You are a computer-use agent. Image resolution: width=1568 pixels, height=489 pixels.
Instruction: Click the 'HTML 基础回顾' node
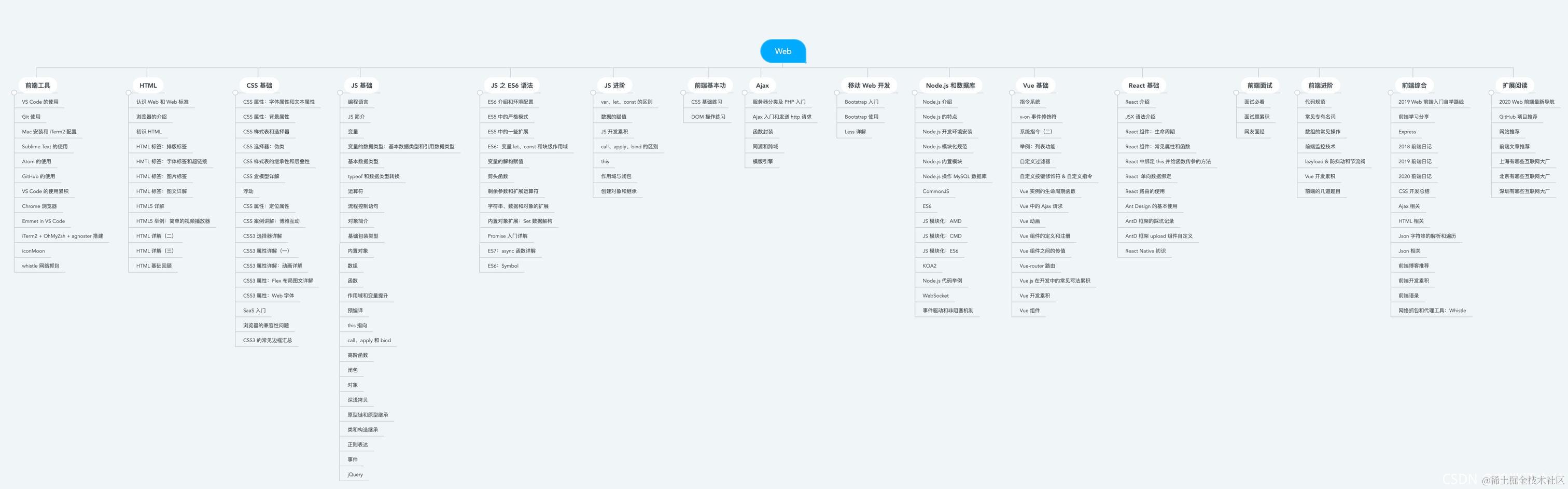153,266
